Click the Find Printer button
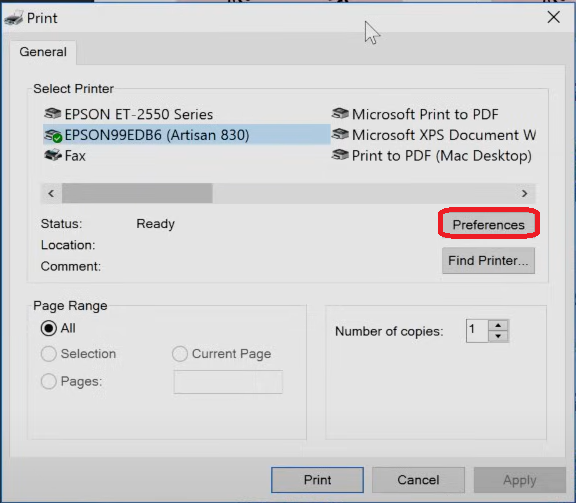This screenshot has height=503, width=576. [x=488, y=261]
